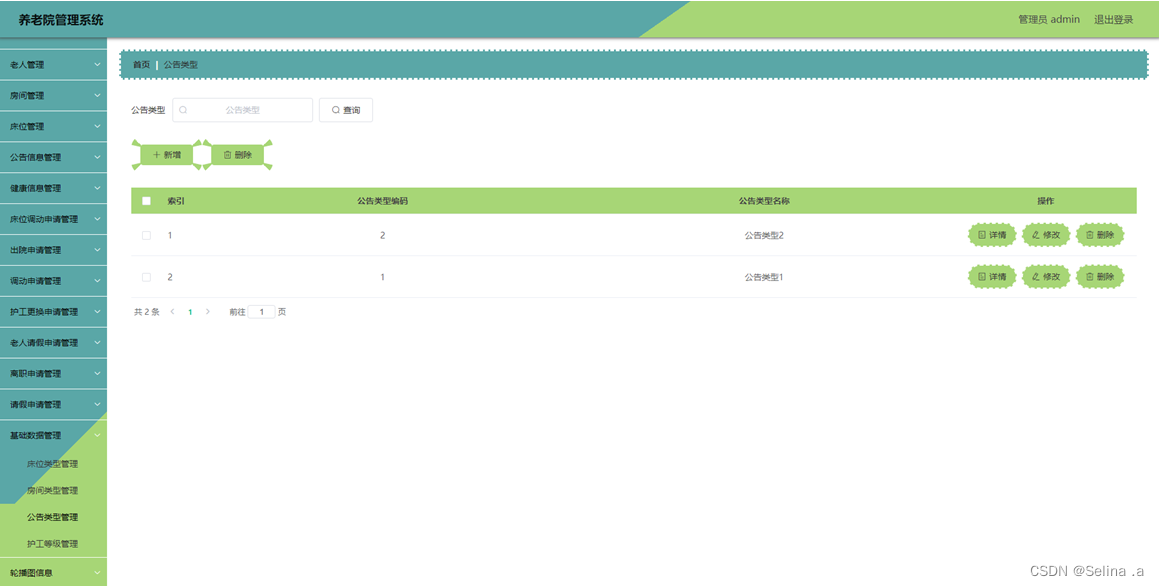
Task: Click the 公告类型1 name cell
Action: coord(764,277)
